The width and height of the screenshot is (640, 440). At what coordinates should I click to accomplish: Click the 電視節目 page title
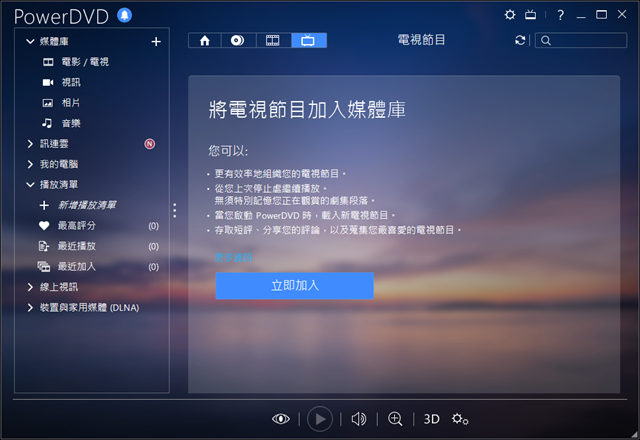coord(421,40)
